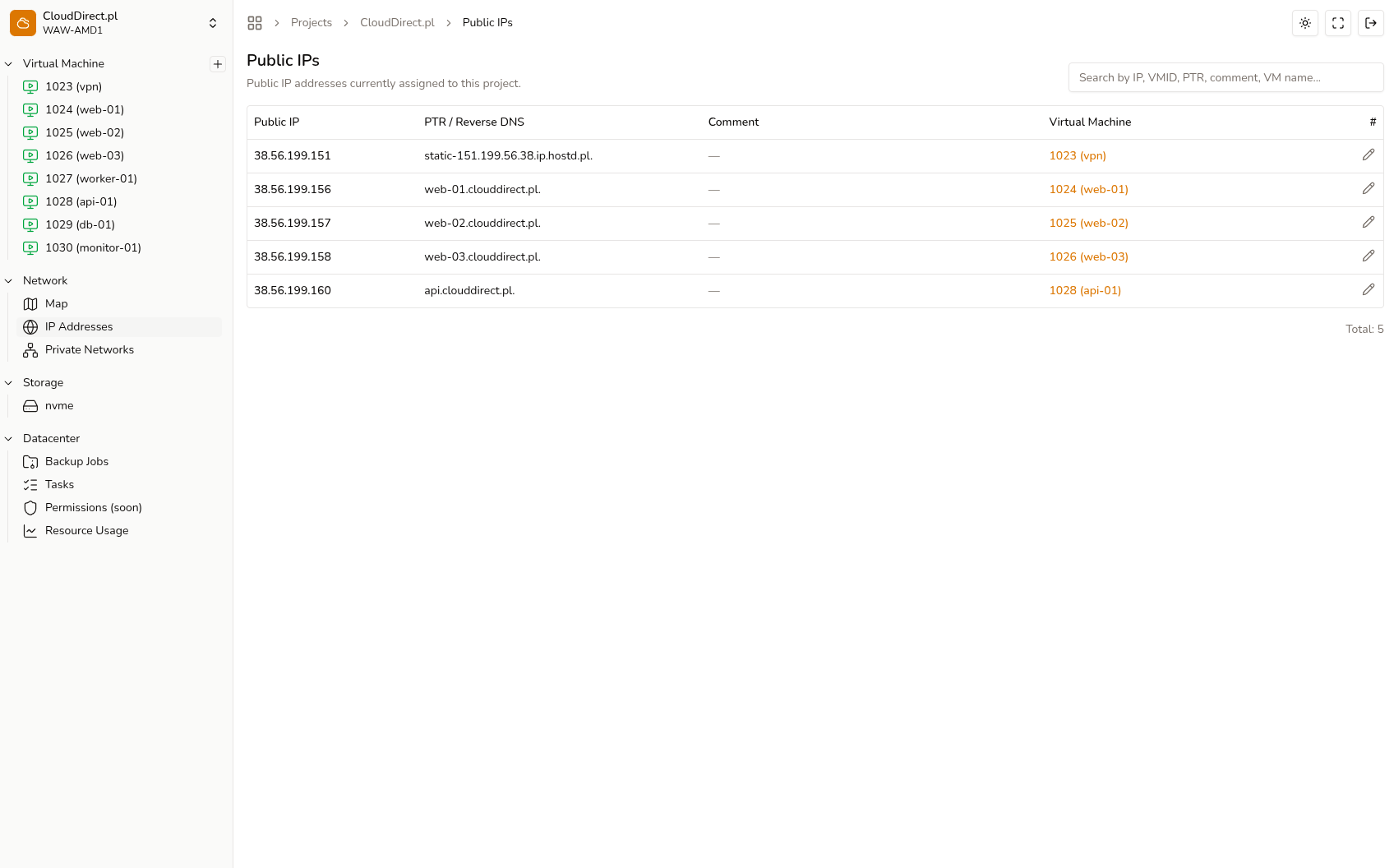Open the project switcher chevrons

point(212,22)
